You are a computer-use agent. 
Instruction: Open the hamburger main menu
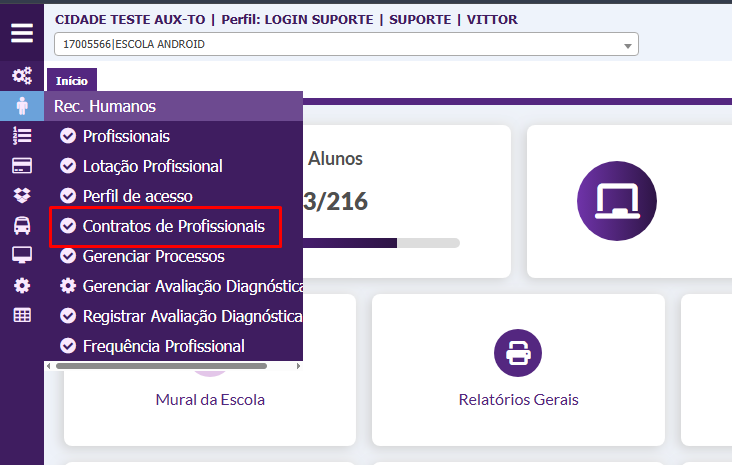coord(21,33)
